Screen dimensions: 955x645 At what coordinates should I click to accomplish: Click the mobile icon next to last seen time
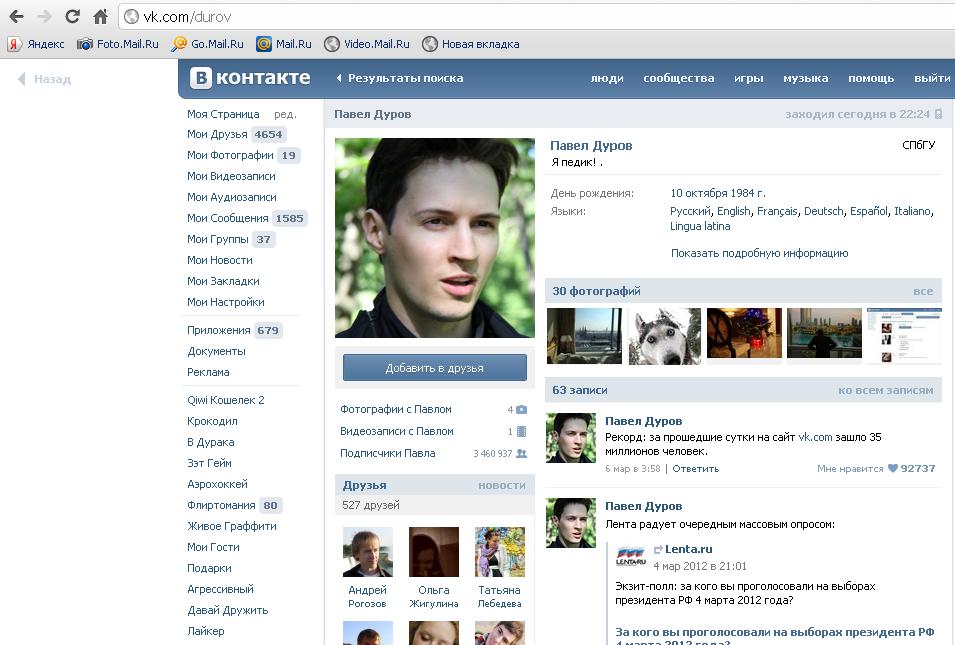939,114
